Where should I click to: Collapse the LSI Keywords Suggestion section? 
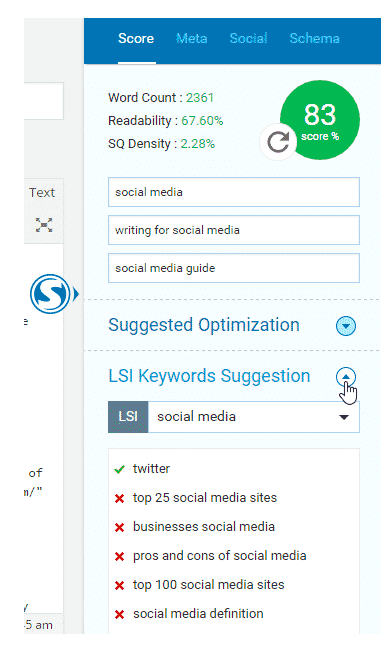click(x=346, y=377)
